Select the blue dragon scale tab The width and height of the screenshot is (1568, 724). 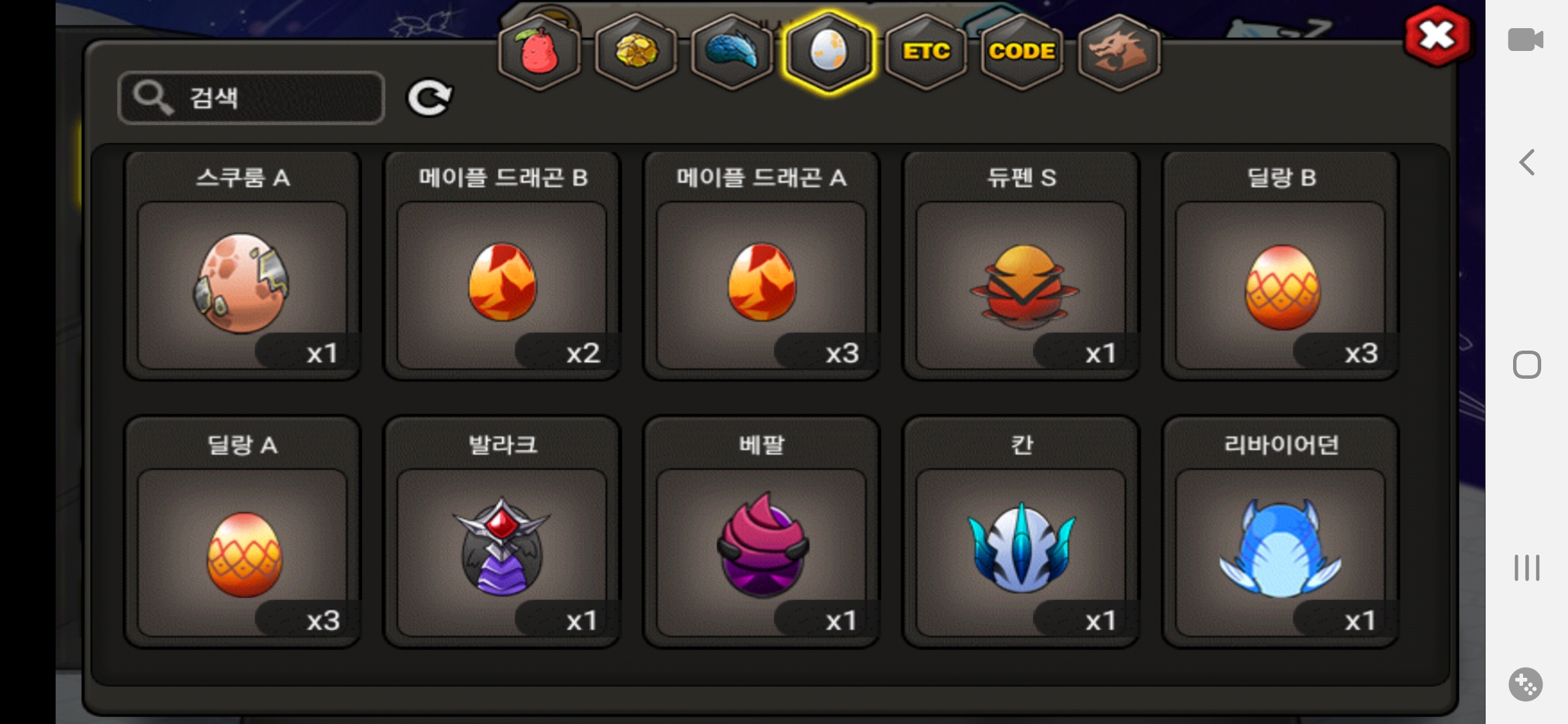tap(732, 52)
